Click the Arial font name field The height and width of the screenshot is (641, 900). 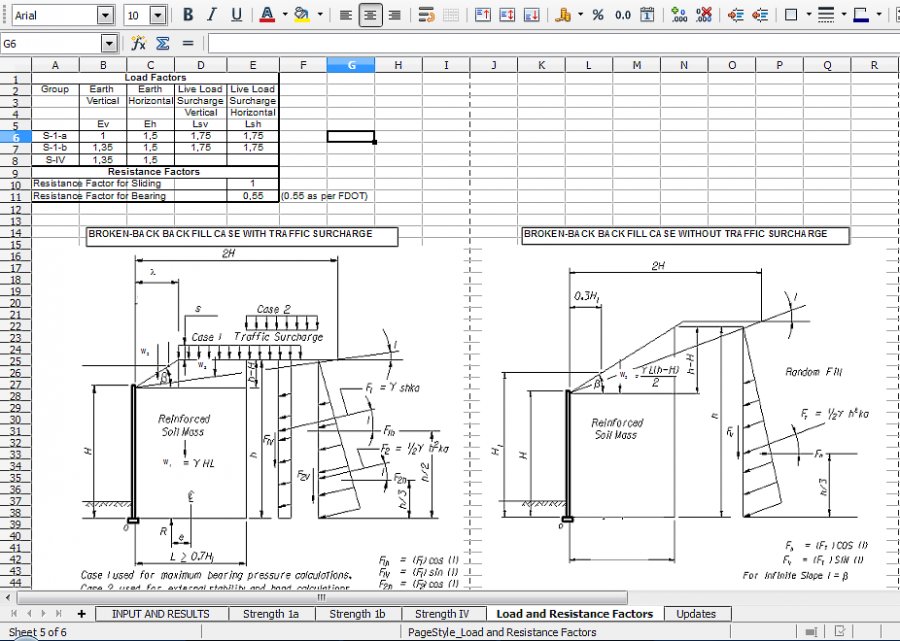point(55,15)
